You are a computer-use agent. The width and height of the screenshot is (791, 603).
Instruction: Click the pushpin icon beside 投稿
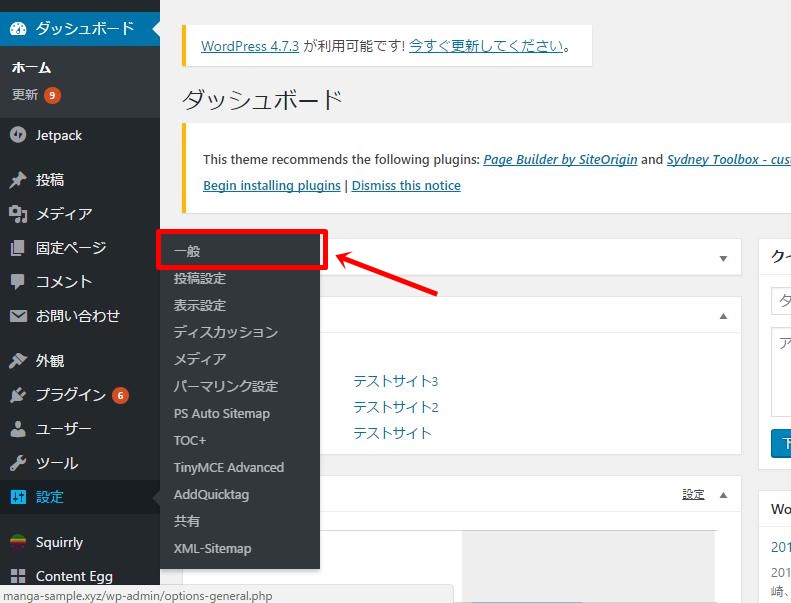[x=18, y=180]
